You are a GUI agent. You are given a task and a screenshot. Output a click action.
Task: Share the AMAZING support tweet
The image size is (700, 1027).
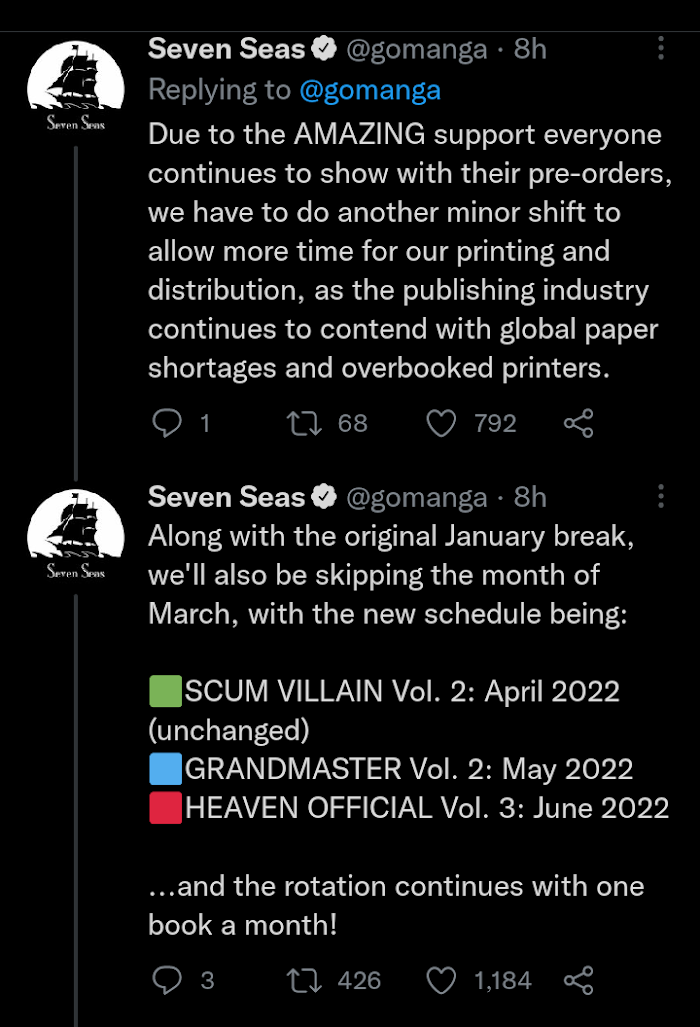pyautogui.click(x=579, y=423)
